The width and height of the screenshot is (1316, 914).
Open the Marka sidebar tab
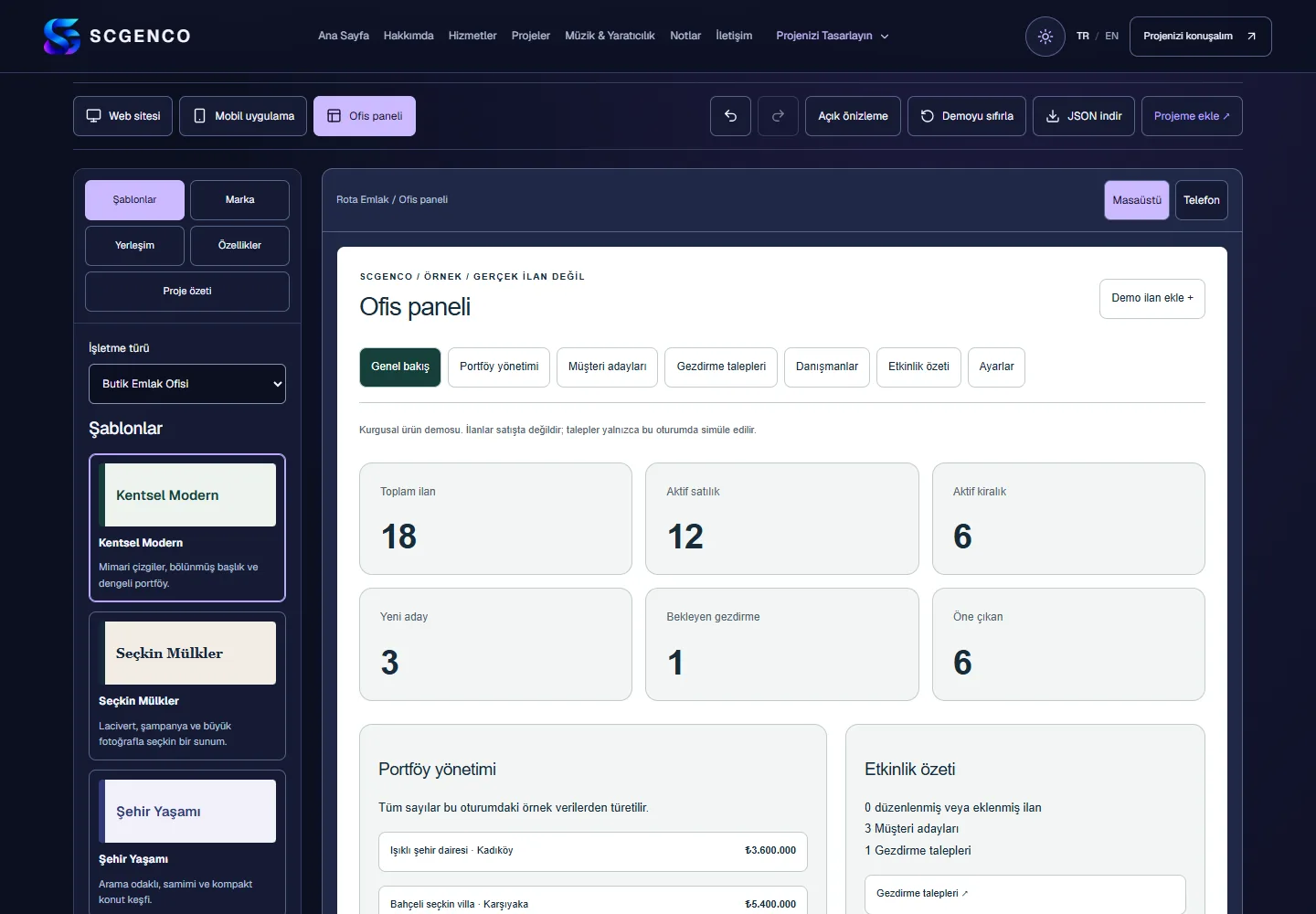click(x=239, y=200)
